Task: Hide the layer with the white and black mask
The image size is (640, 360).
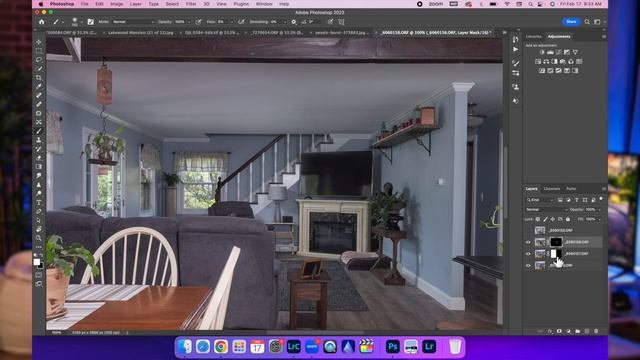Action: tap(528, 254)
